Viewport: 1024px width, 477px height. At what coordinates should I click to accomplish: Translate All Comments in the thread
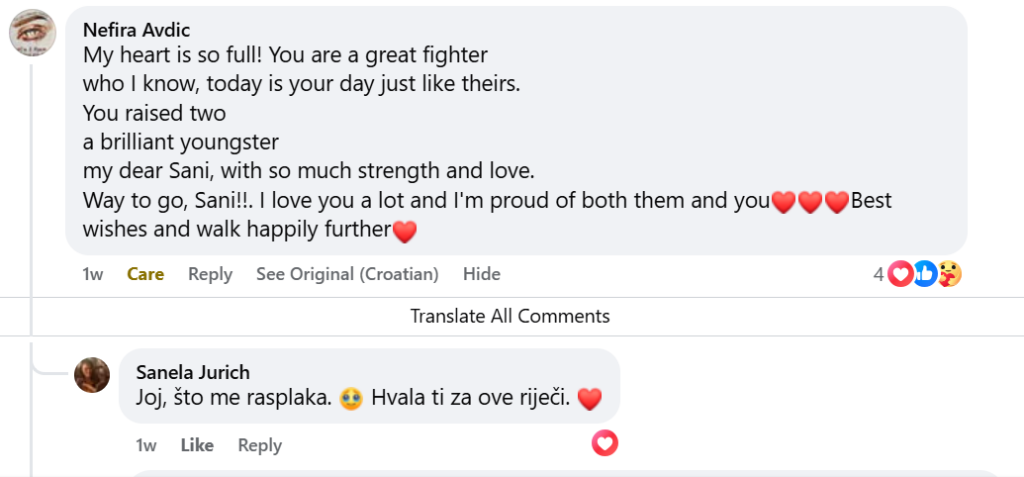tap(510, 316)
